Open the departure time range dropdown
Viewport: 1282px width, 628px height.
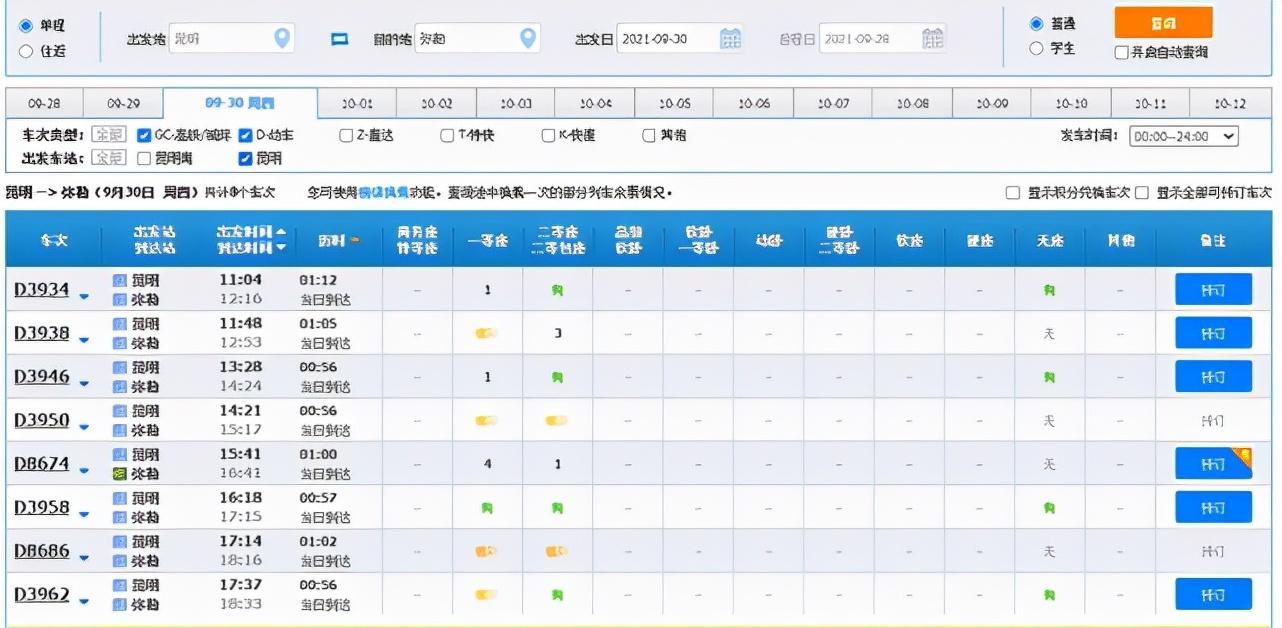1184,136
